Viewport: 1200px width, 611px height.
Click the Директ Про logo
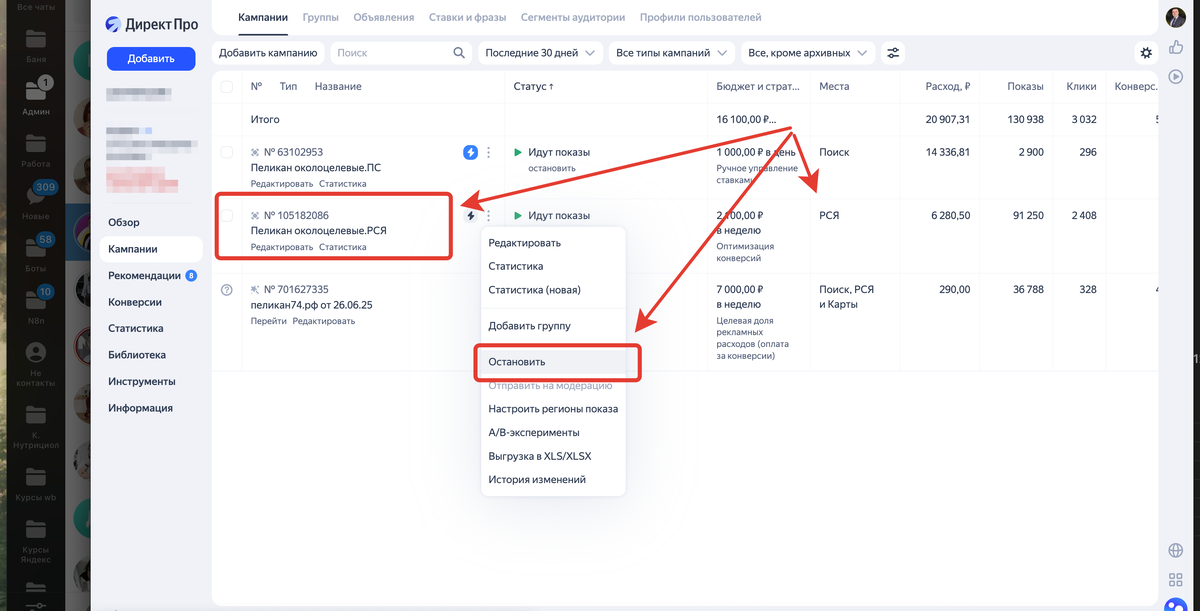coord(151,24)
